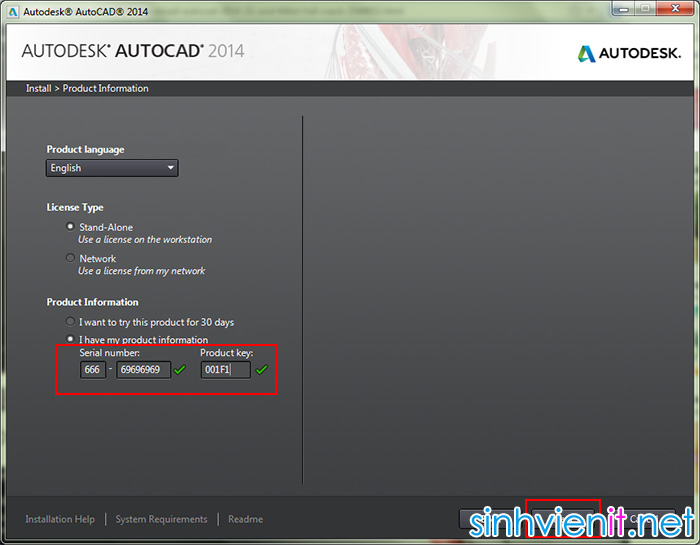The width and height of the screenshot is (700, 545).
Task: Open the Readme link
Action: 246,519
